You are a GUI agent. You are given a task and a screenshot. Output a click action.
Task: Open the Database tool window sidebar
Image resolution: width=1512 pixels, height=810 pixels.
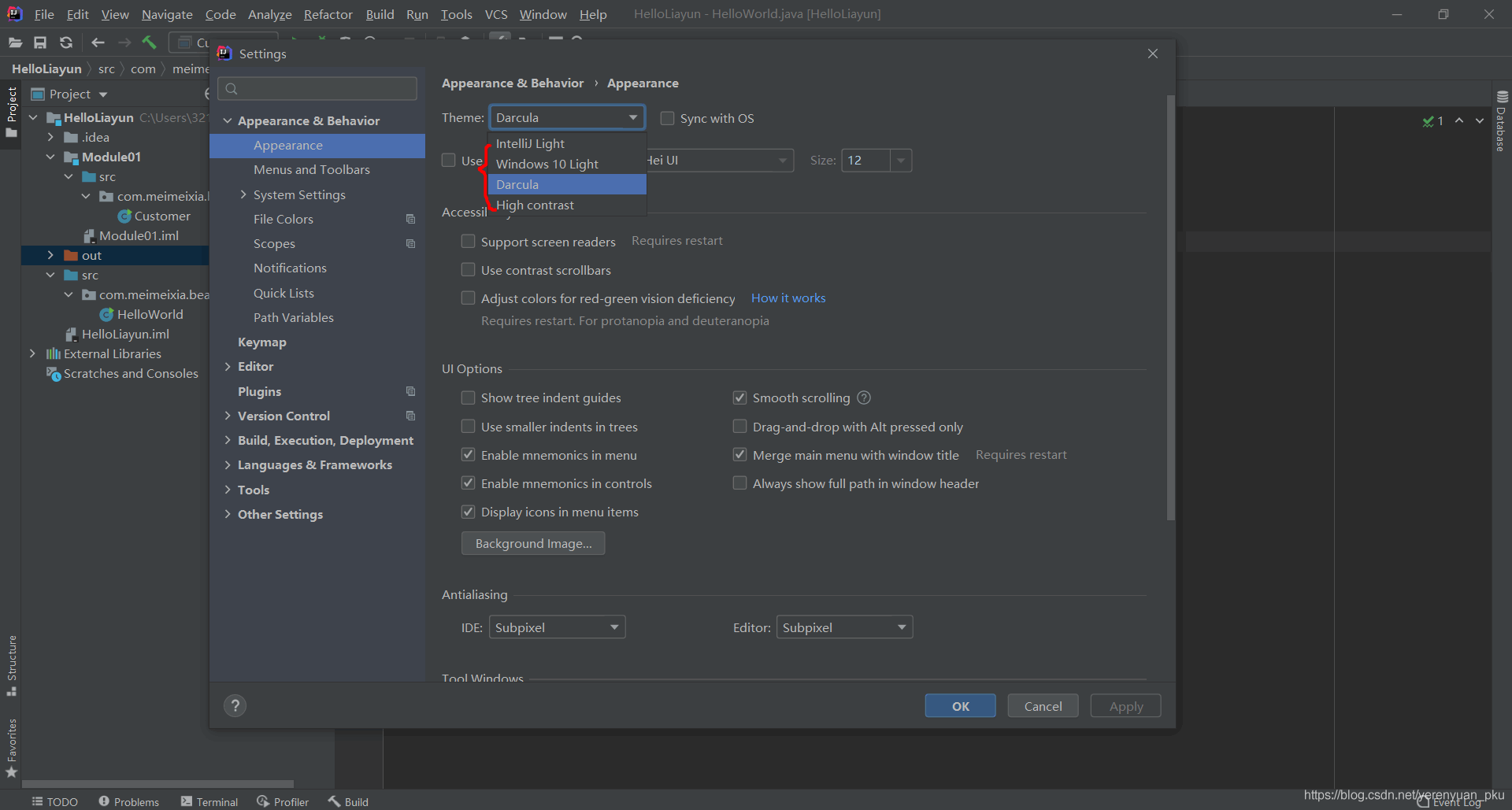(1501, 122)
